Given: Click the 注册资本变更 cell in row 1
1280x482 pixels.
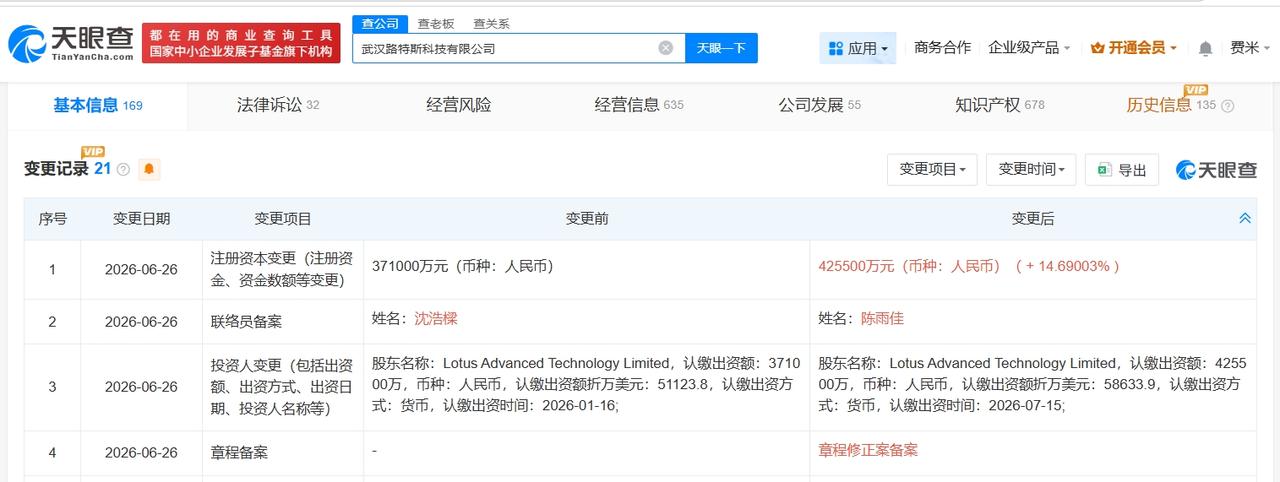Looking at the screenshot, I should click(x=283, y=269).
